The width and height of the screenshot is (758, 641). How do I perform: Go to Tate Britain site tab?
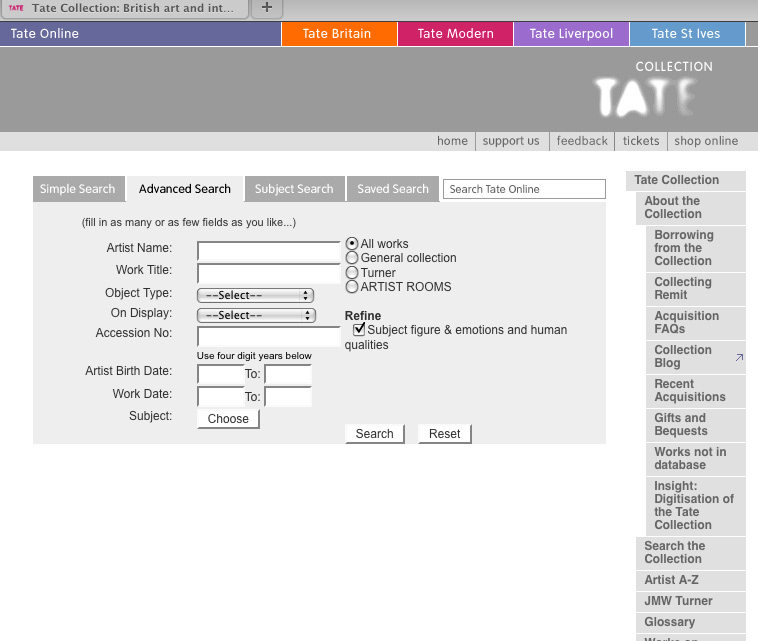(x=339, y=34)
